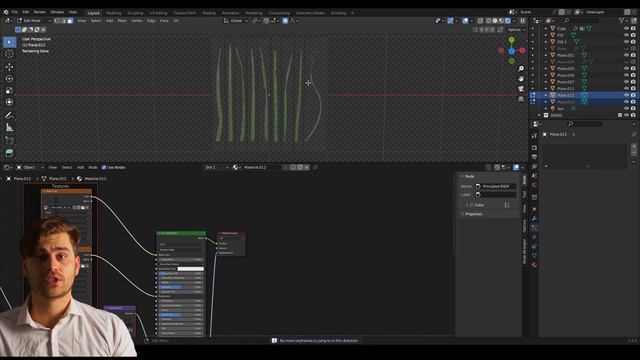This screenshot has height=360, width=640.
Task: Select the Move tool in viewport toolbar
Action: pos(9,67)
